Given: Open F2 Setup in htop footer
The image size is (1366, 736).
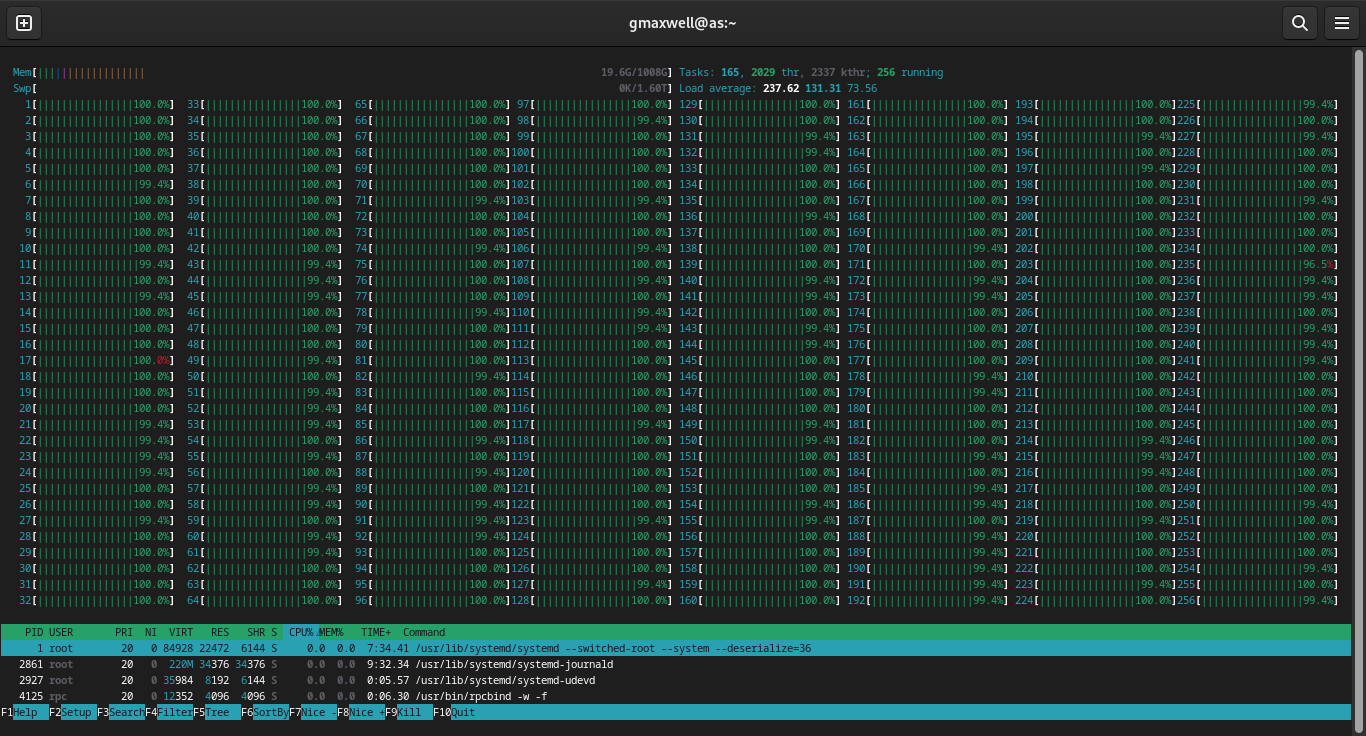Looking at the screenshot, I should pyautogui.click(x=76, y=712).
